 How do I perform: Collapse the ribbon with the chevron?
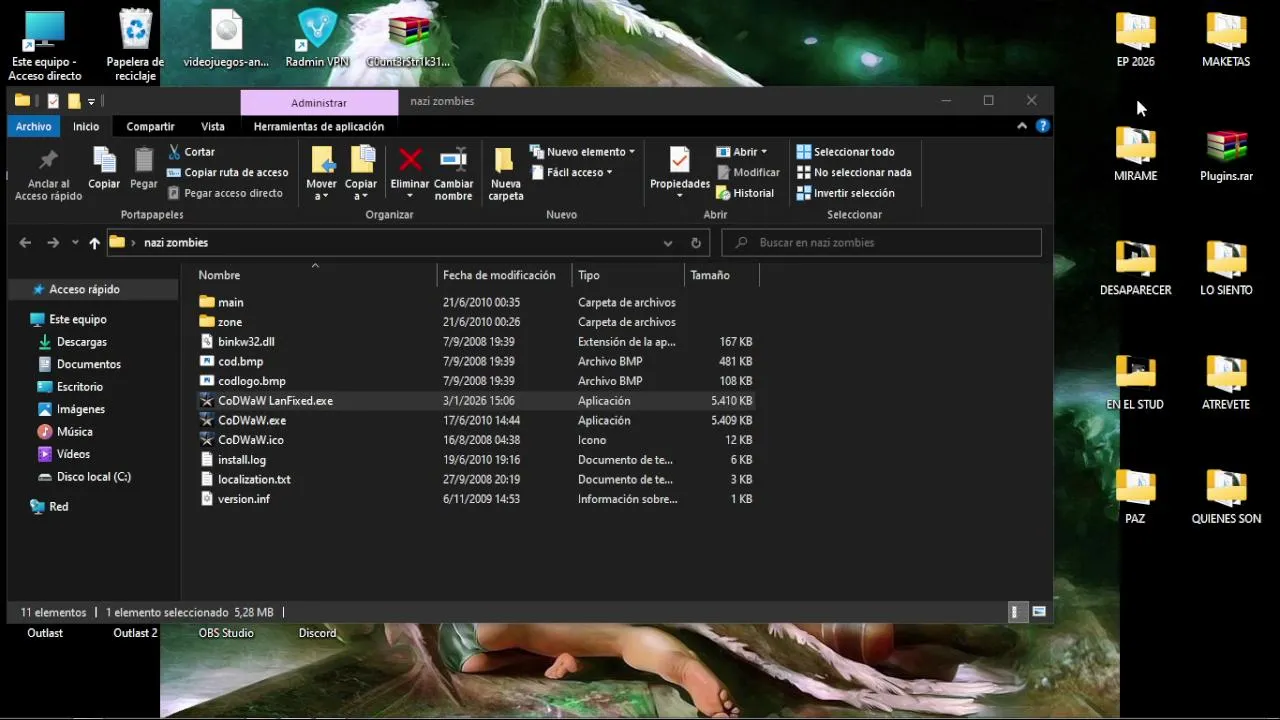[1022, 126]
